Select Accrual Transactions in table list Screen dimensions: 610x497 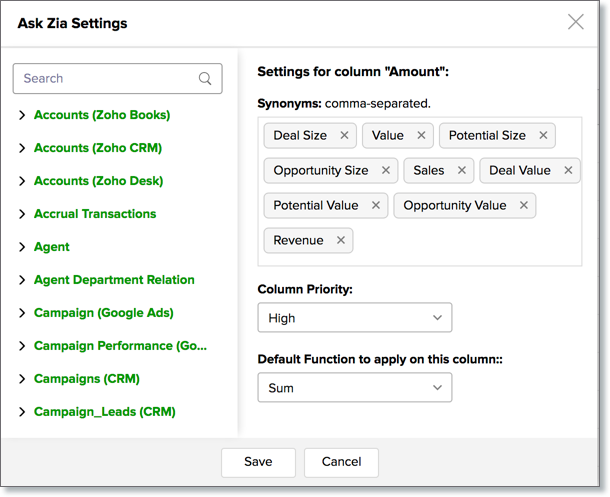[x=95, y=214]
